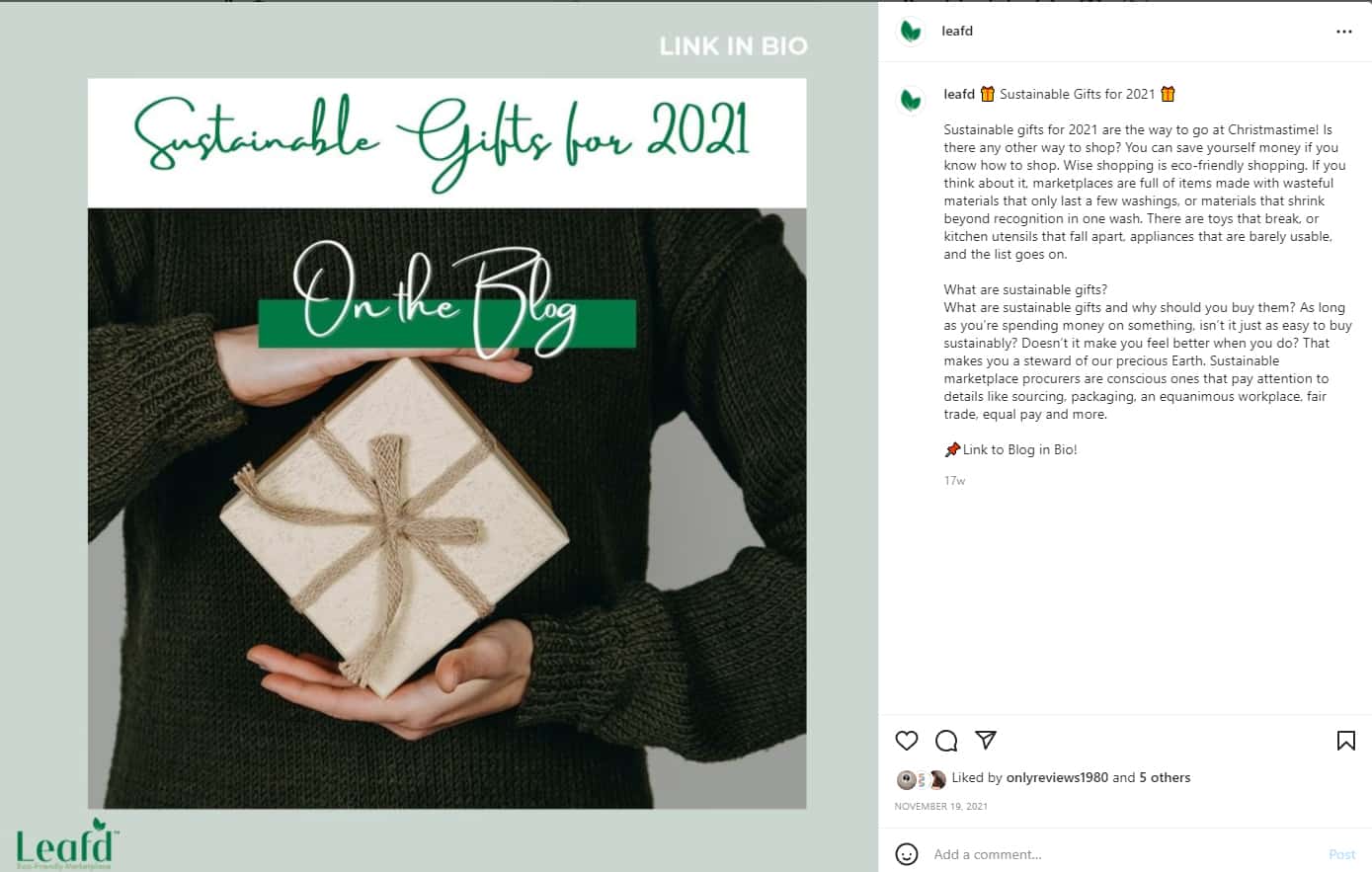Click leafd avatar in post header

(x=911, y=32)
